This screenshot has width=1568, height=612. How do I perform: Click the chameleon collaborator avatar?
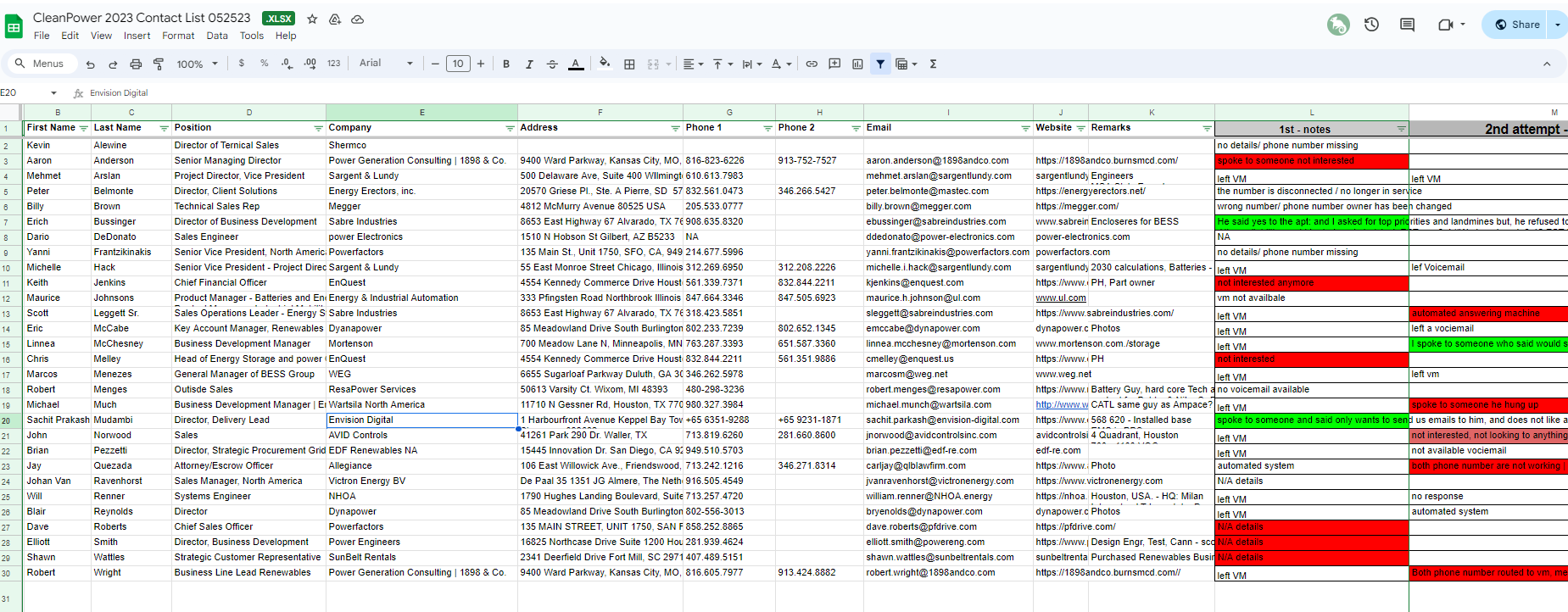tap(1338, 25)
